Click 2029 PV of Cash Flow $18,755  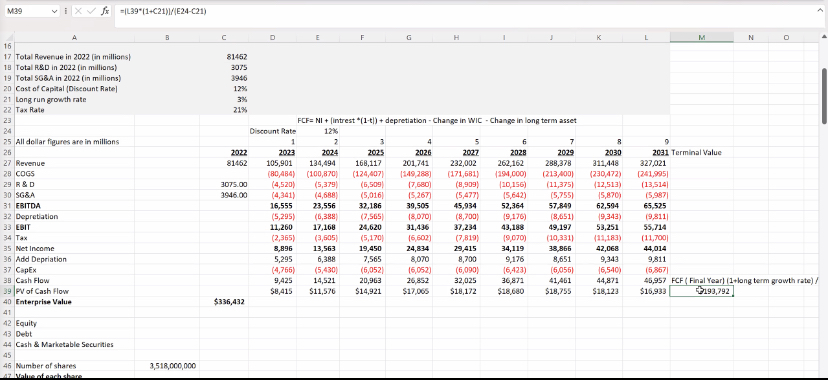coord(552,291)
